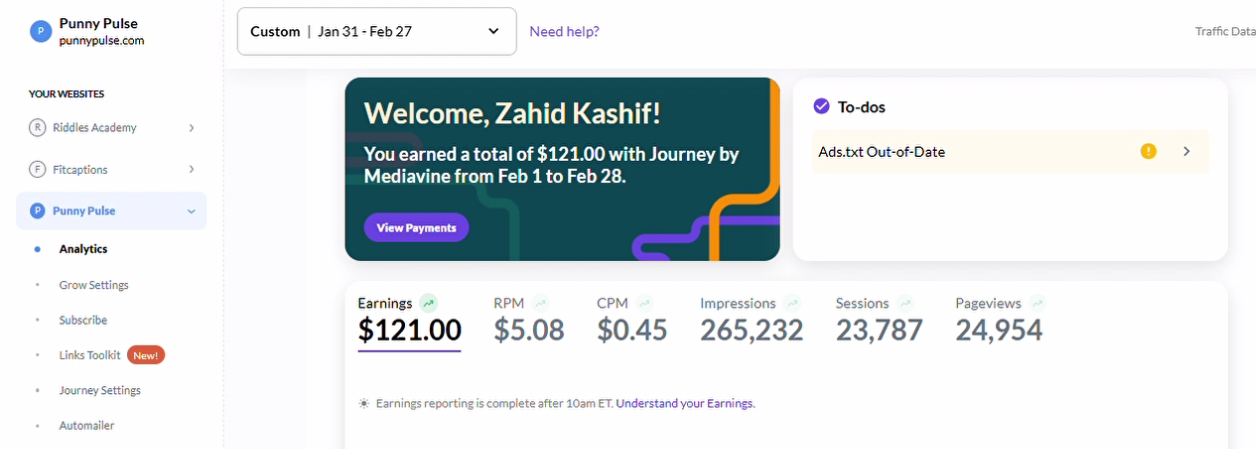Click the Riddles Academy 'R' site icon
Viewport: 1256px width, 449px height.
[x=38, y=128]
